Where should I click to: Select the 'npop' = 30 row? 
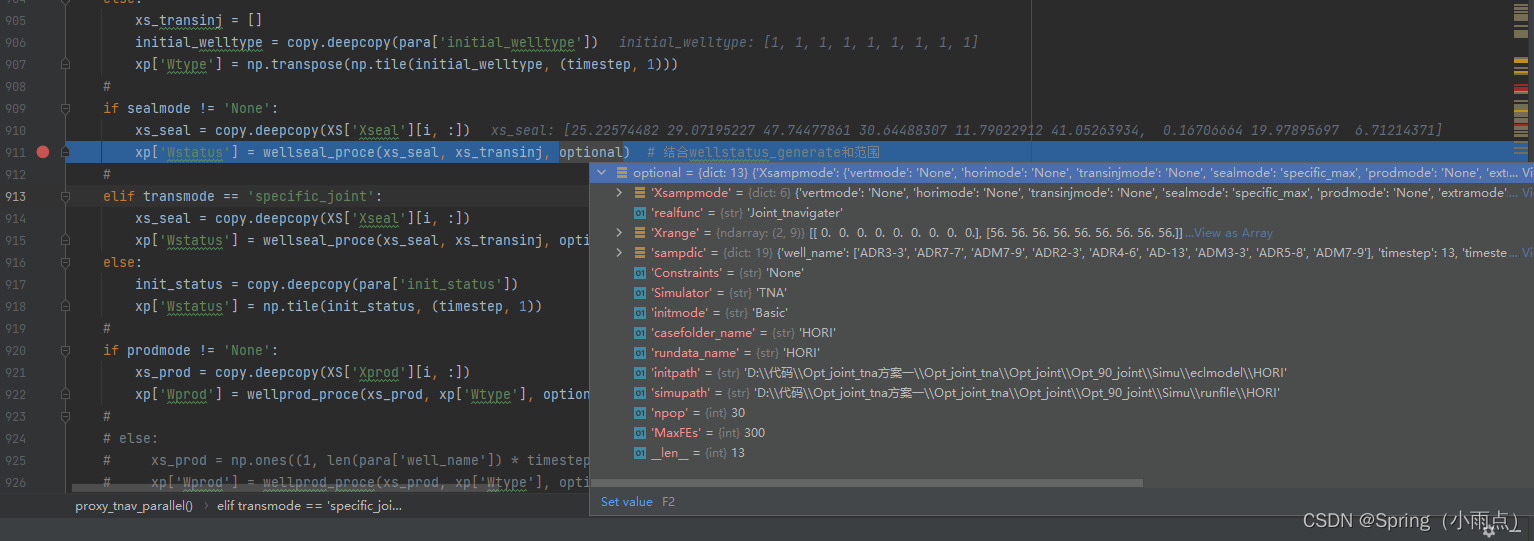(x=1060, y=413)
